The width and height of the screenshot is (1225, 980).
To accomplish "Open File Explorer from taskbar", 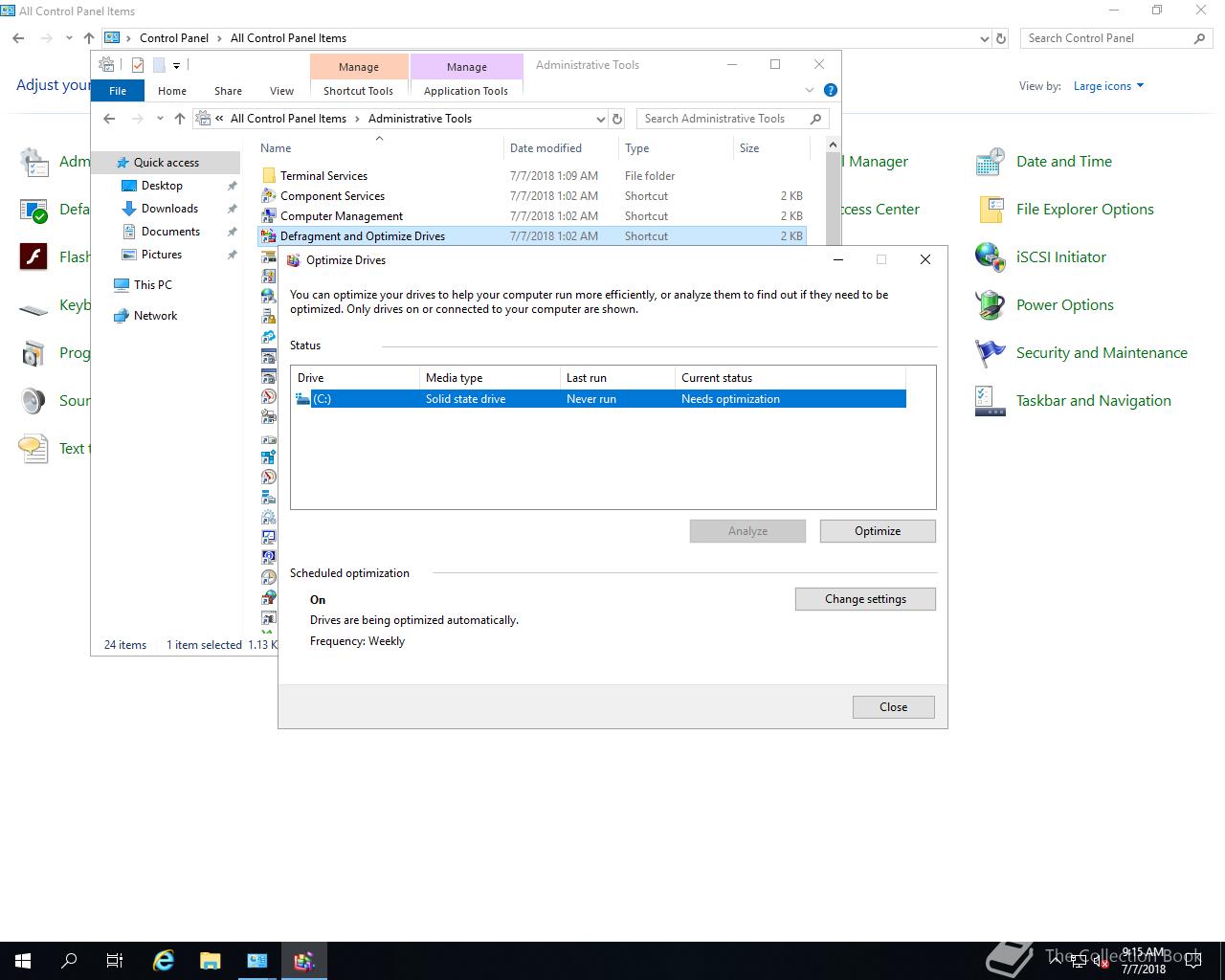I will pos(211,961).
